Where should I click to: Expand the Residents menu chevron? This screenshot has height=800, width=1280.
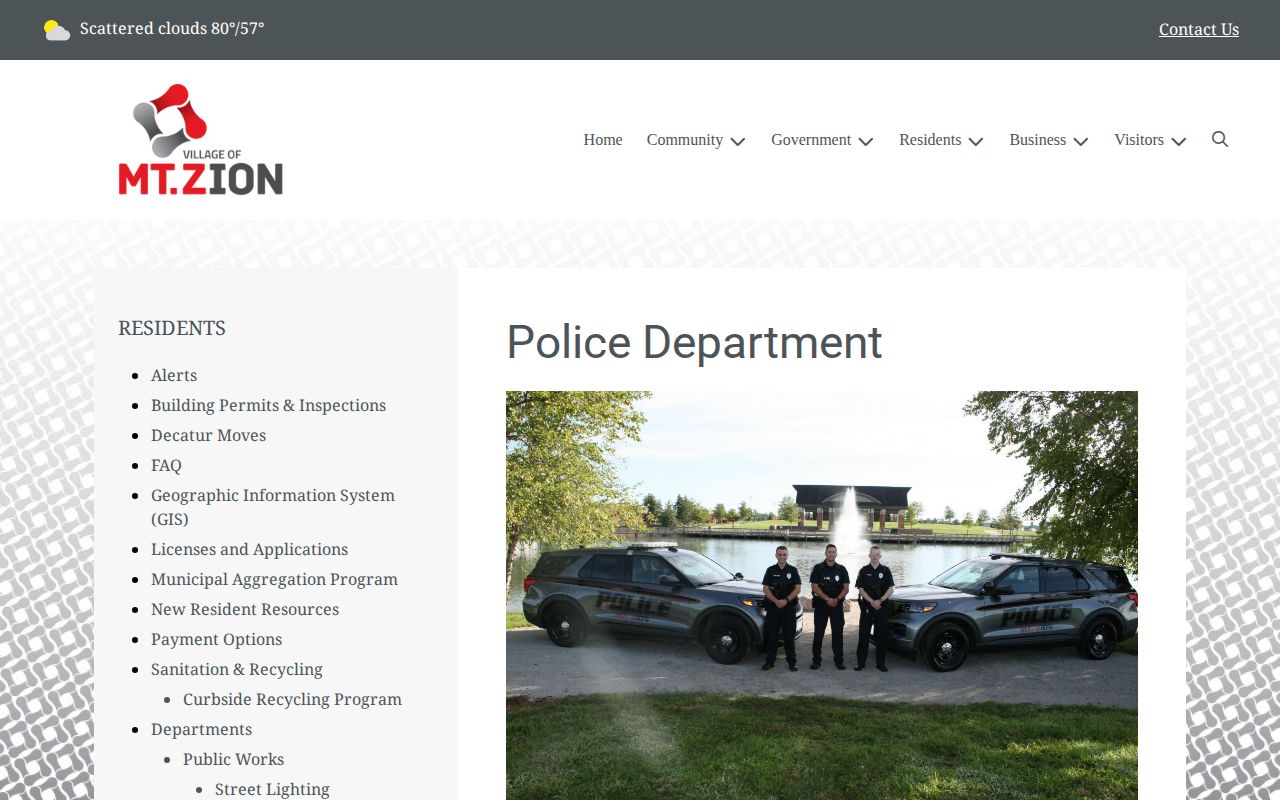click(x=976, y=141)
